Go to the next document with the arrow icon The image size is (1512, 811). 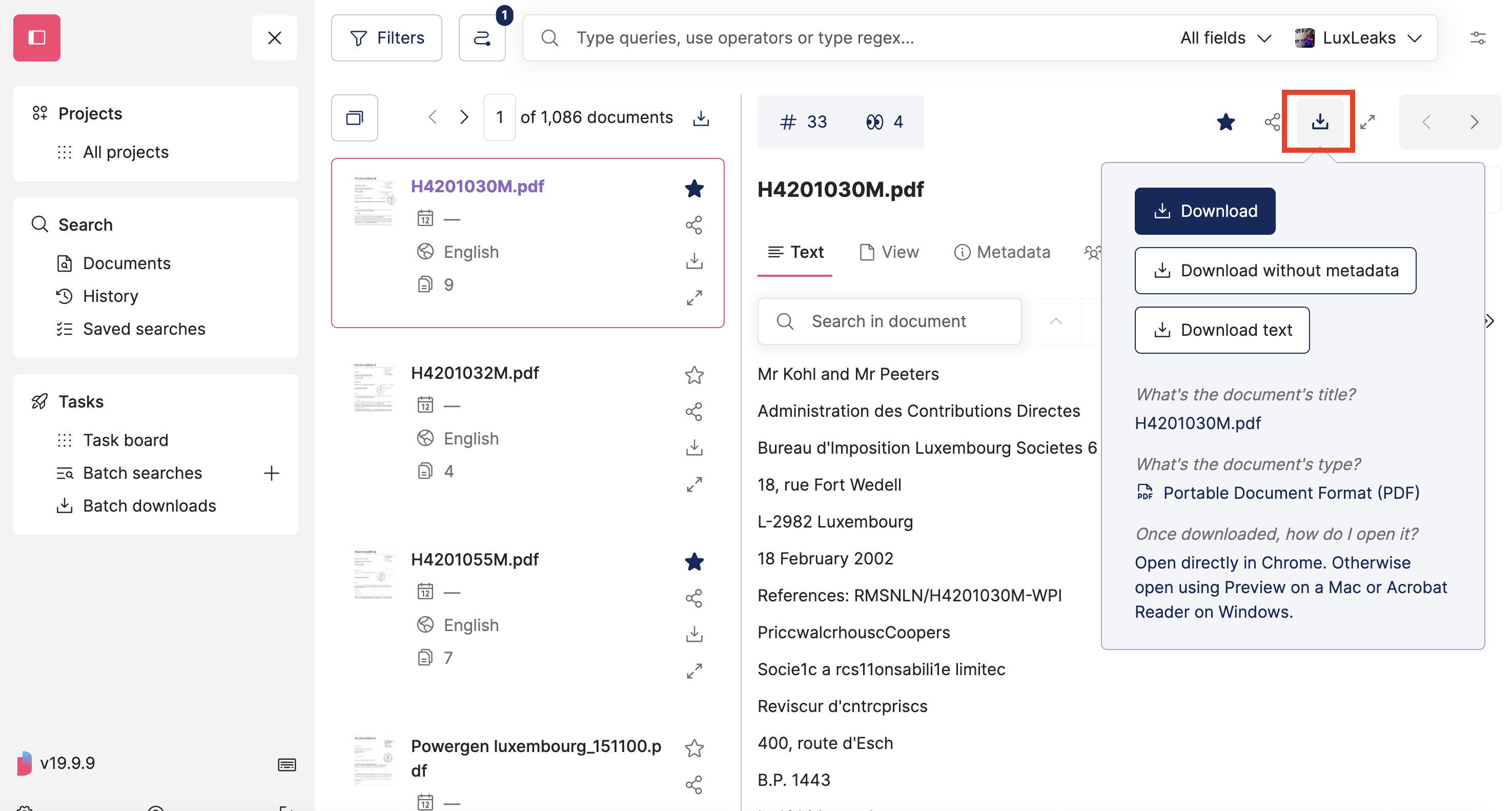pos(1475,121)
